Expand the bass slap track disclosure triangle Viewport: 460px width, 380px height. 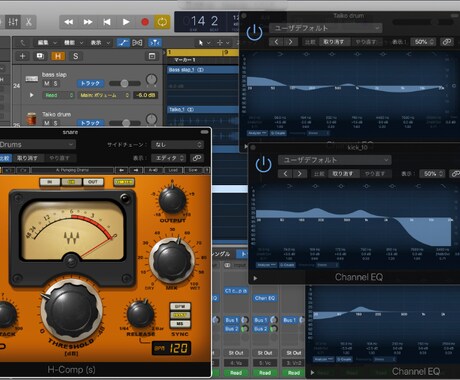[32, 95]
